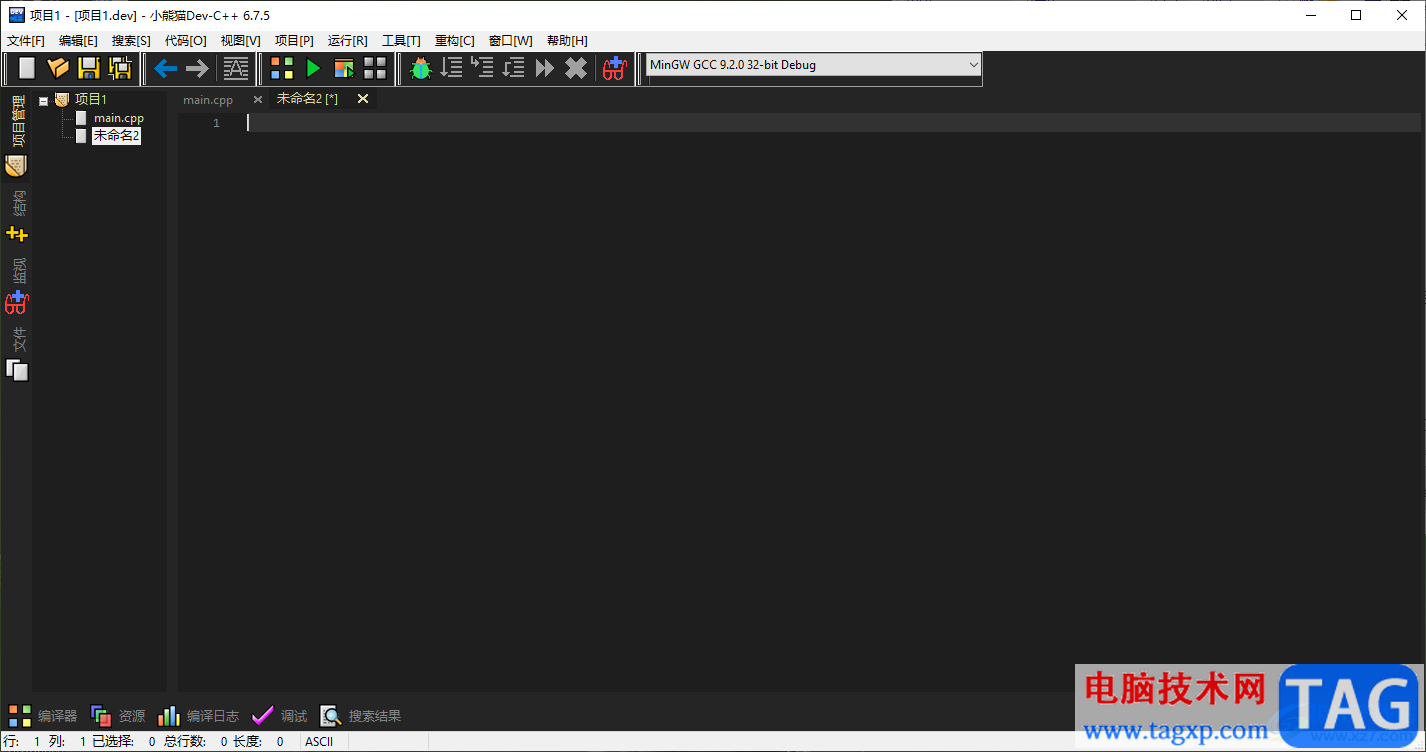Create a new source file
This screenshot has width=1426, height=752.
(27, 68)
